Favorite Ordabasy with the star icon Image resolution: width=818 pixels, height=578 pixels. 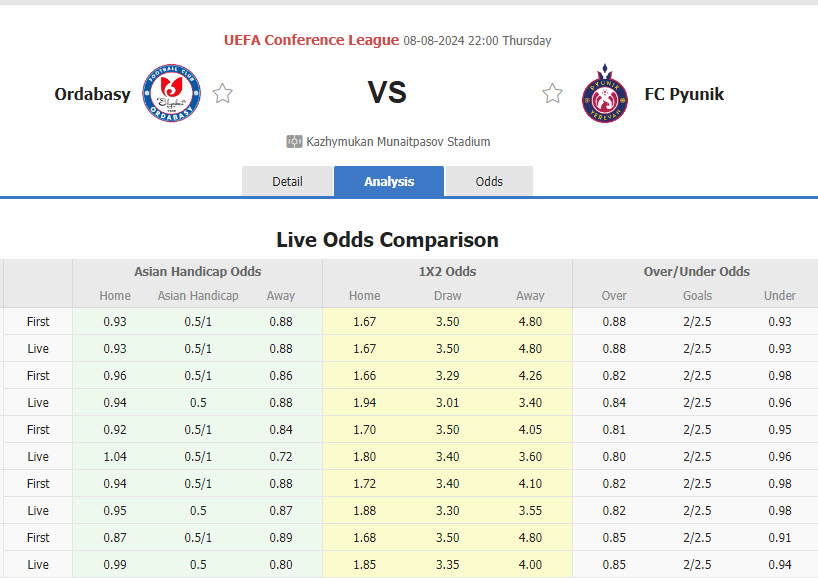(x=222, y=94)
